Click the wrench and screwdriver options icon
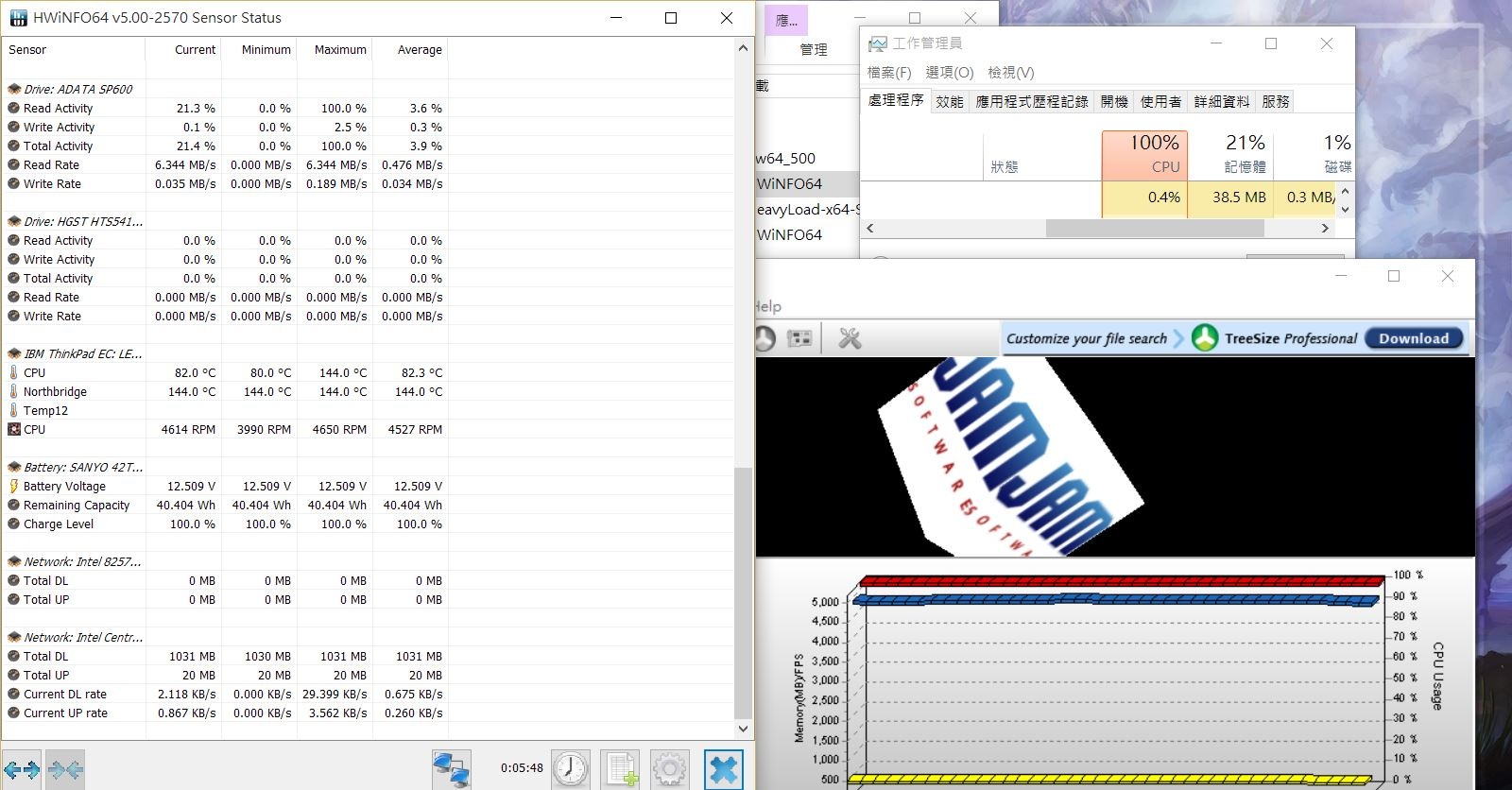 click(850, 338)
